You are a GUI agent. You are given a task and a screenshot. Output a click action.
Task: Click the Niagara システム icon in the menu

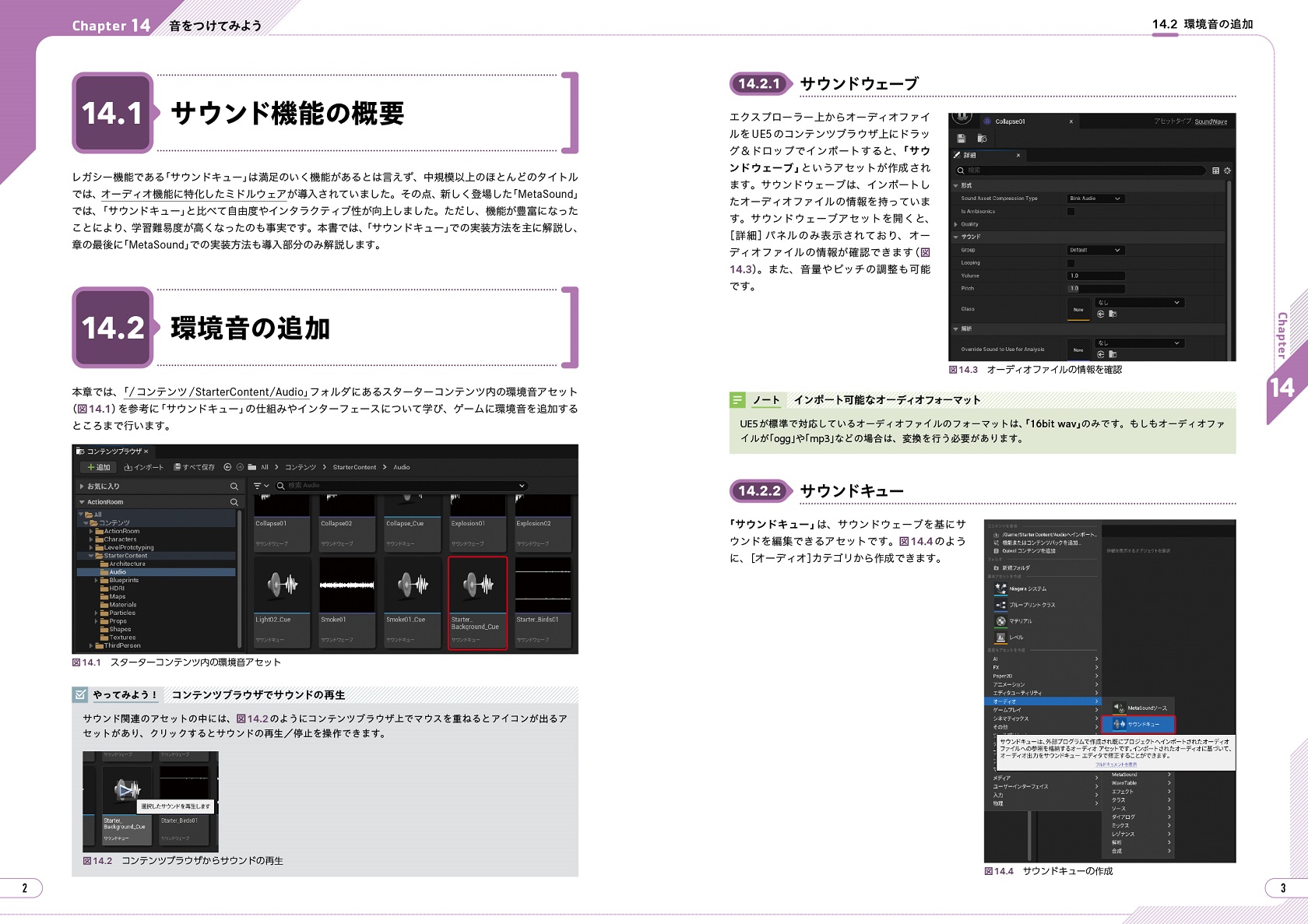(1000, 588)
